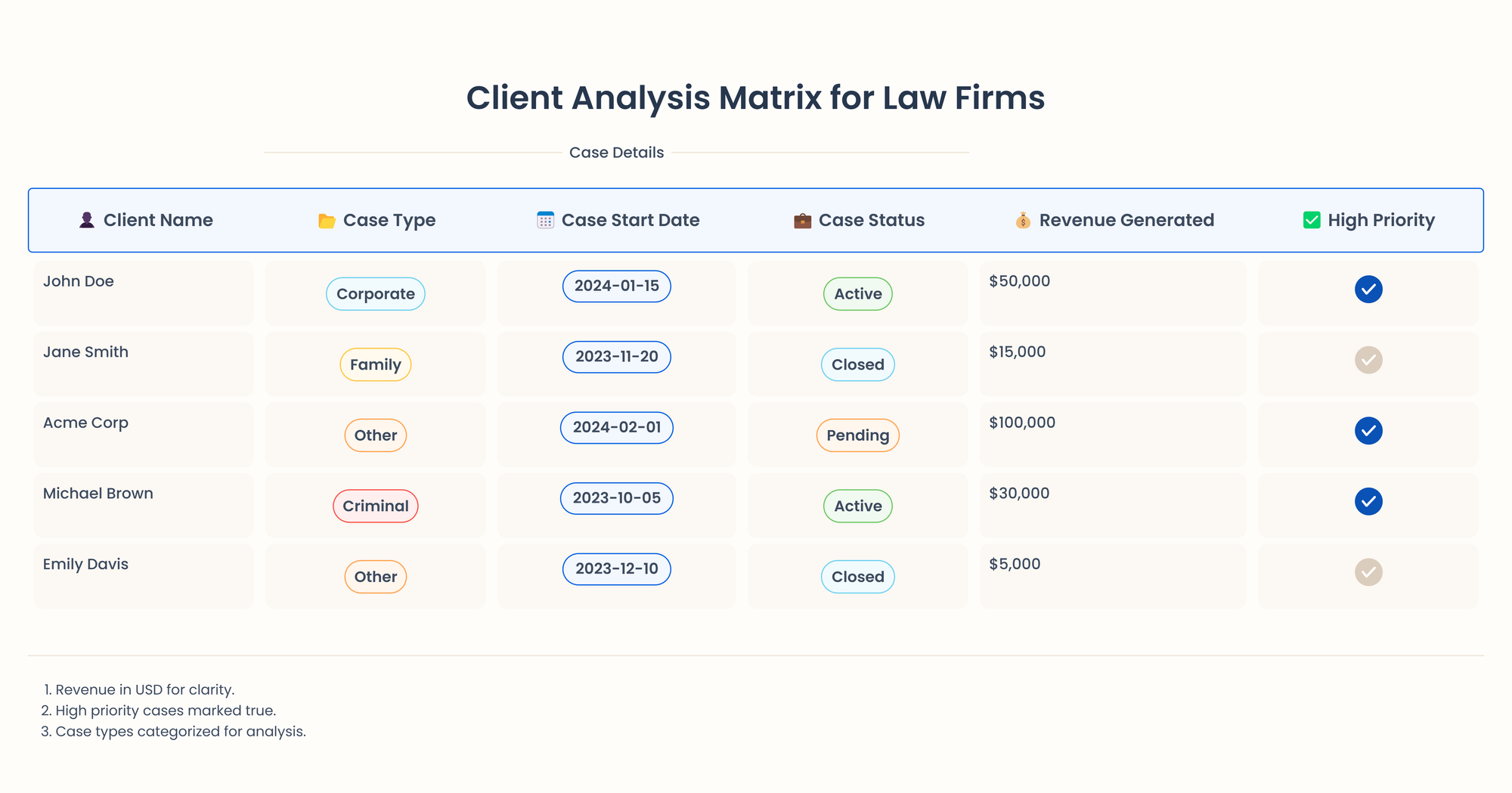The width and height of the screenshot is (1512, 793).
Task: Click the money bag icon beside Revenue Generated
Action: (1023, 220)
